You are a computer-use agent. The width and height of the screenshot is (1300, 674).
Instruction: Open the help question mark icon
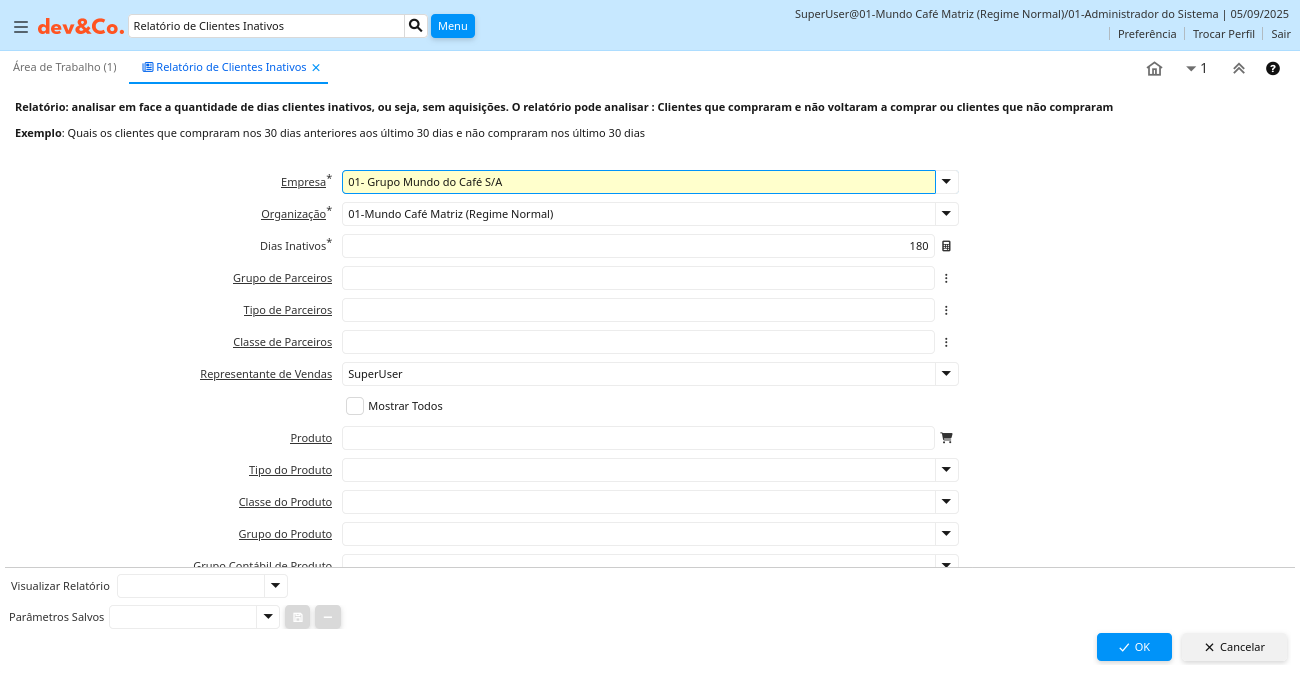point(1273,69)
